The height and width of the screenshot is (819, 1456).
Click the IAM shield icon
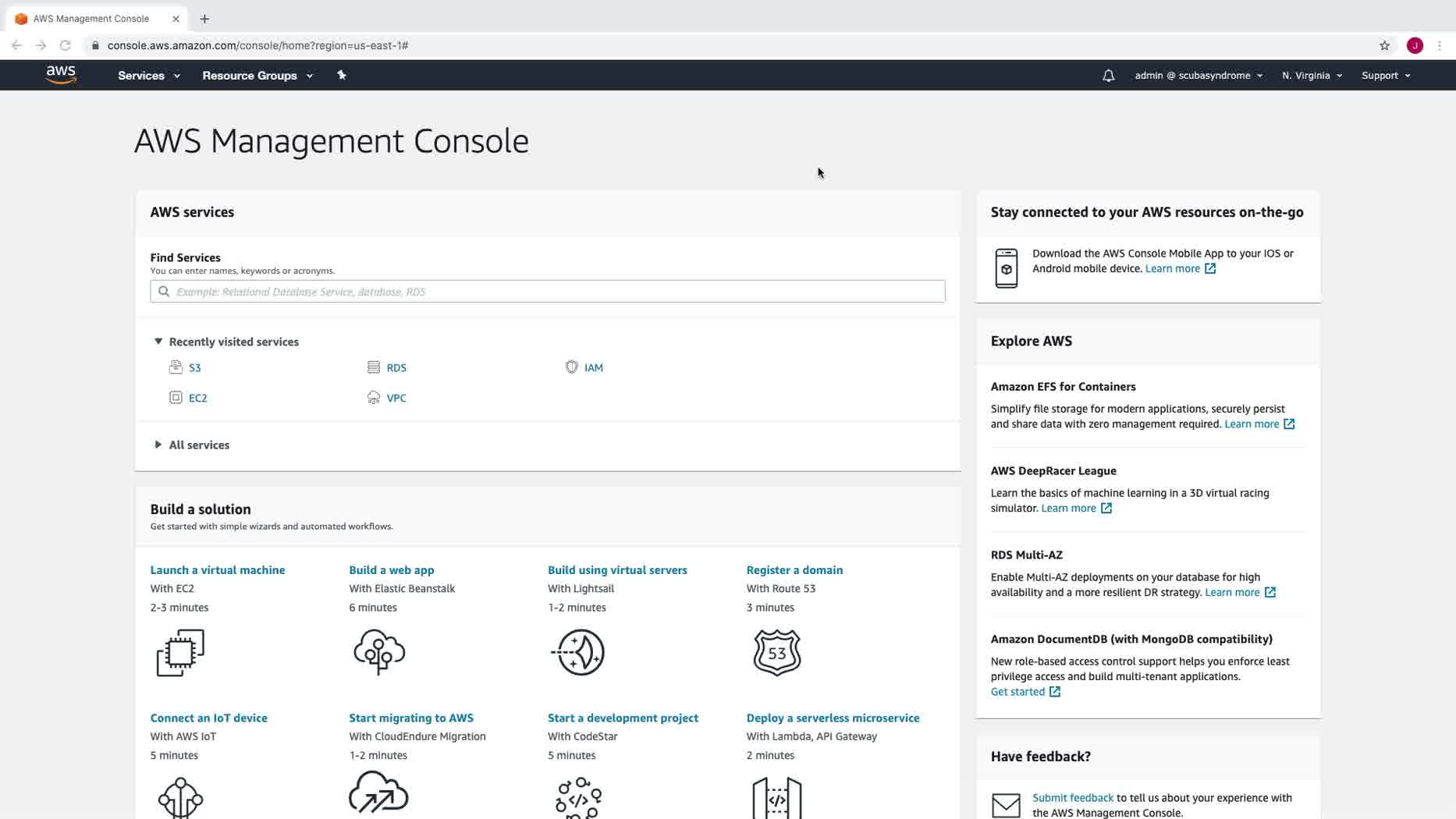(572, 367)
